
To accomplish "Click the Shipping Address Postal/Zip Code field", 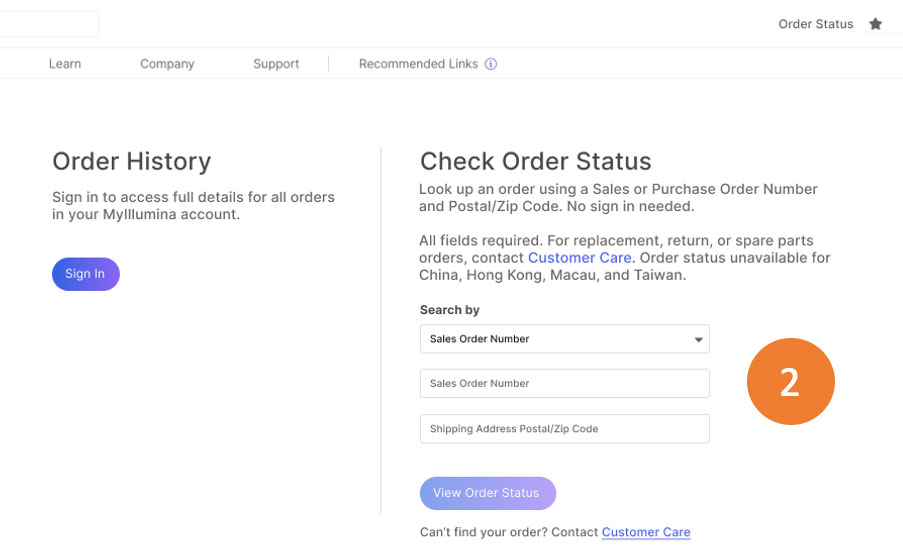I will 564,429.
